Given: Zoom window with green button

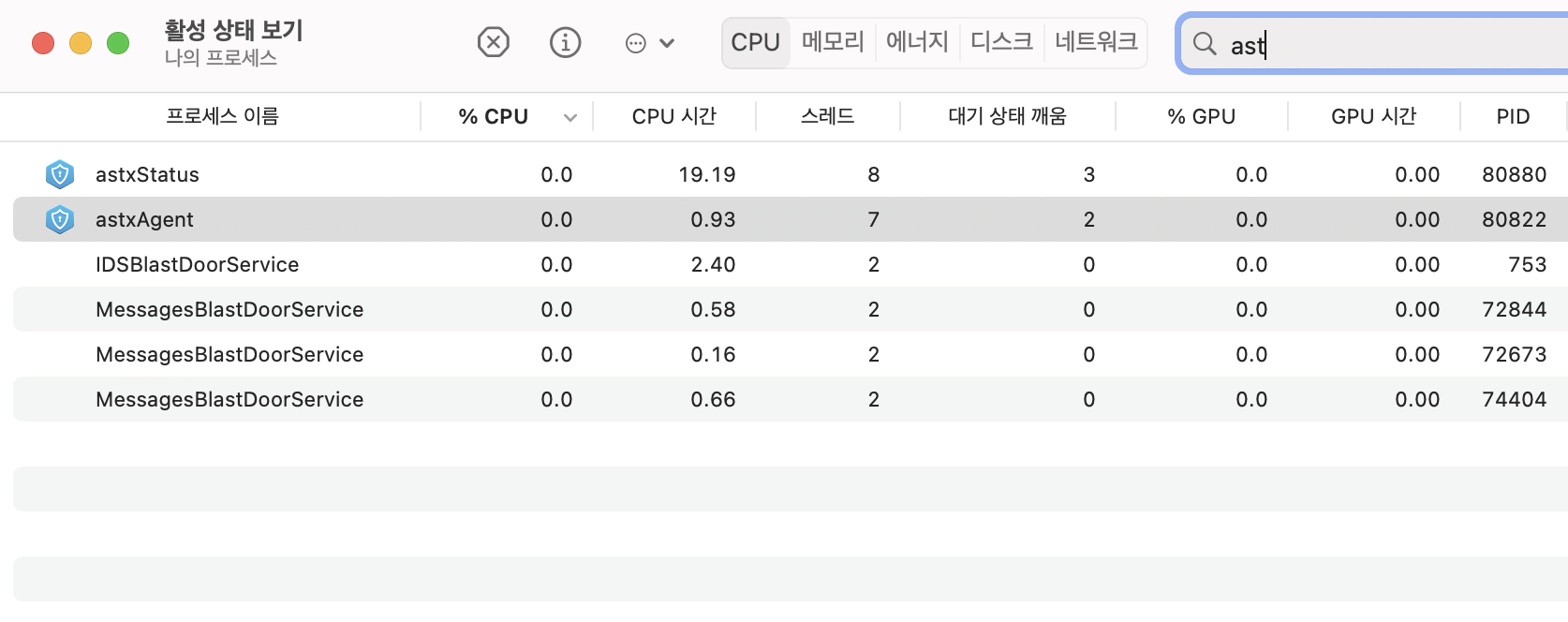Looking at the screenshot, I should pos(118,43).
